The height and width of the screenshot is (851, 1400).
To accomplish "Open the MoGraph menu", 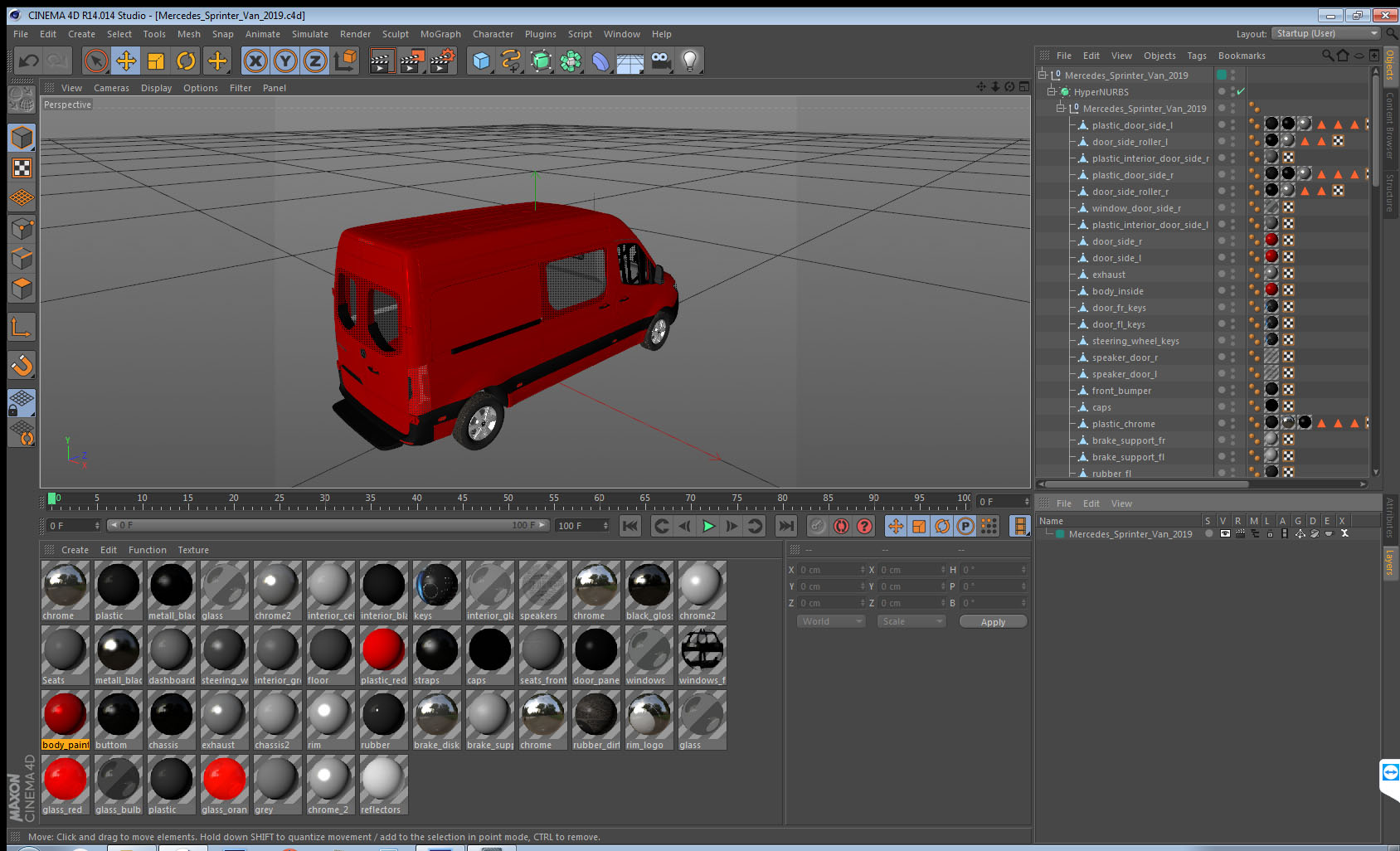I will coord(440,34).
